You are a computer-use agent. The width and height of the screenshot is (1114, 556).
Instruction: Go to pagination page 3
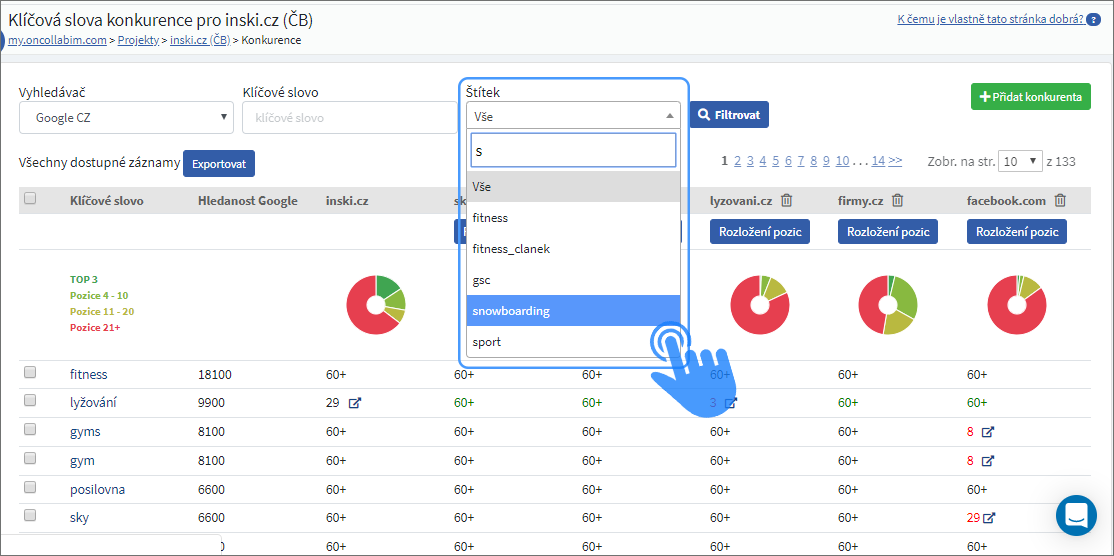pyautogui.click(x=750, y=161)
